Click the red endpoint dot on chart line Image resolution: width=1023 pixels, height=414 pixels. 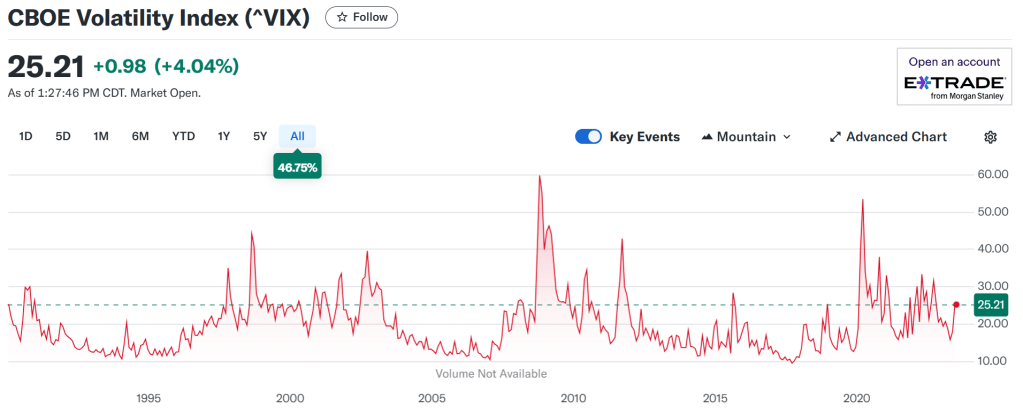[x=957, y=304]
